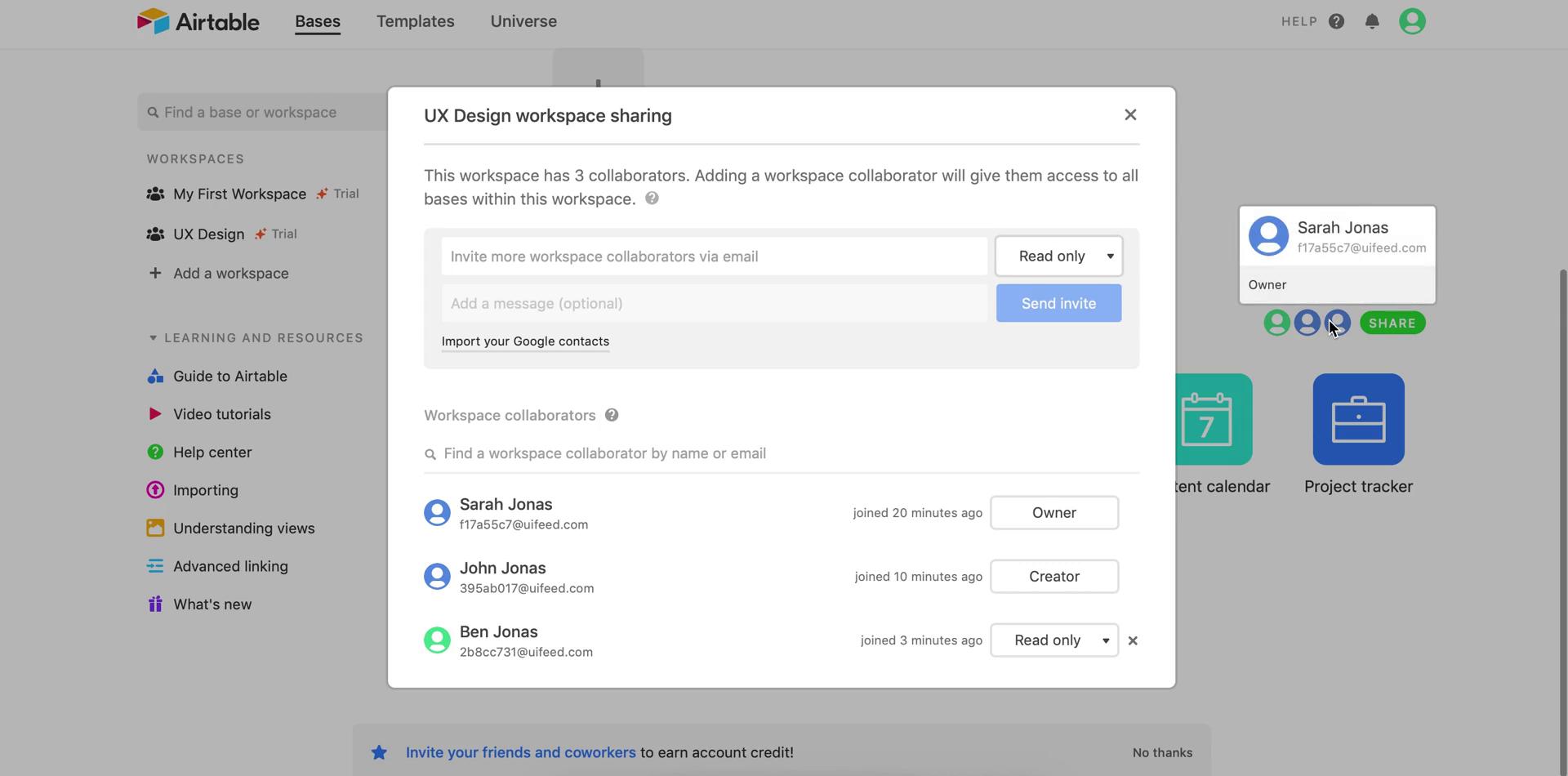The image size is (1568, 776).
Task: Click the Airtable logo
Action: point(198,21)
